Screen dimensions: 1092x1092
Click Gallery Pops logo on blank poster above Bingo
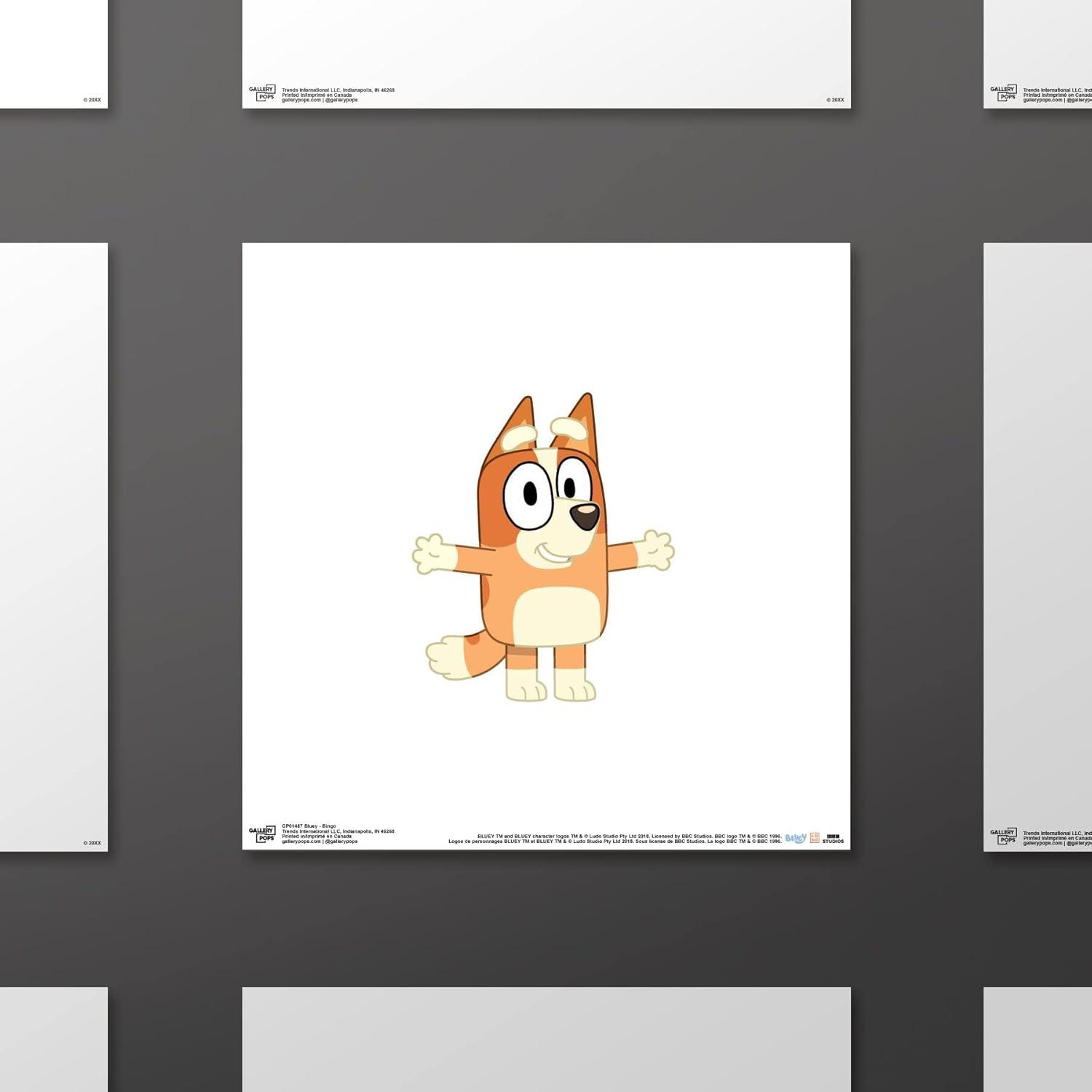[x=262, y=93]
